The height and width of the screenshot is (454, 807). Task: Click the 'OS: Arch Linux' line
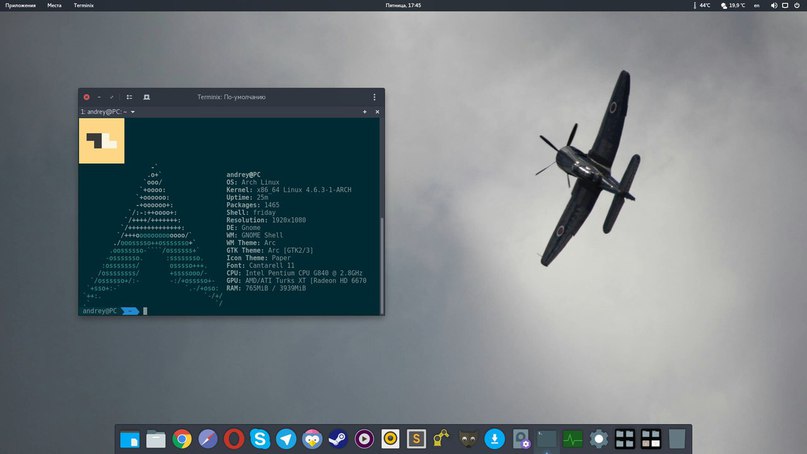[x=253, y=182]
